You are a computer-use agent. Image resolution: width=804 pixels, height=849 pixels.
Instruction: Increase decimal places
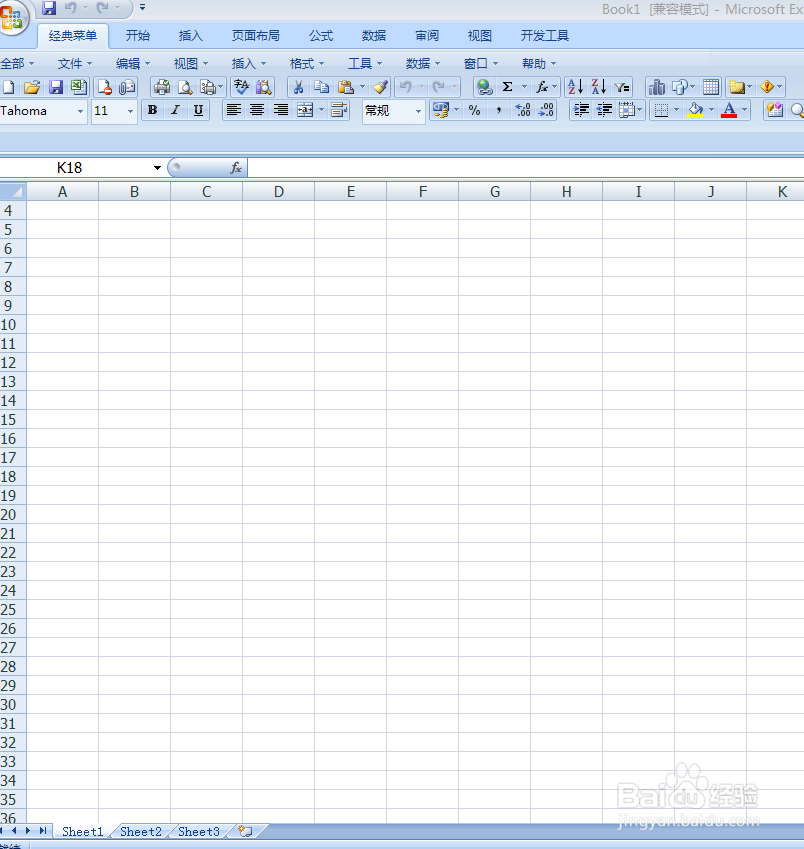click(522, 110)
